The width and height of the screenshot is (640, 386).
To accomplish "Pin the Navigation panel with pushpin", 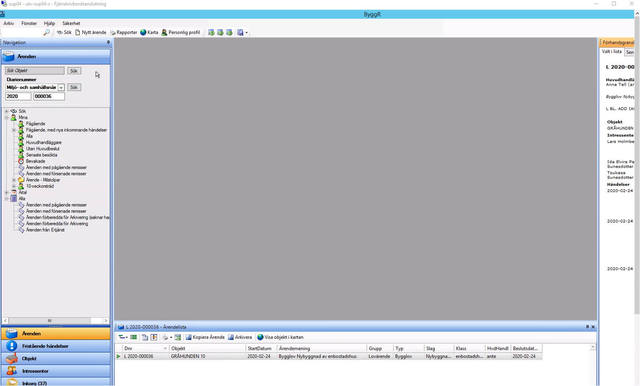I will [x=108, y=42].
